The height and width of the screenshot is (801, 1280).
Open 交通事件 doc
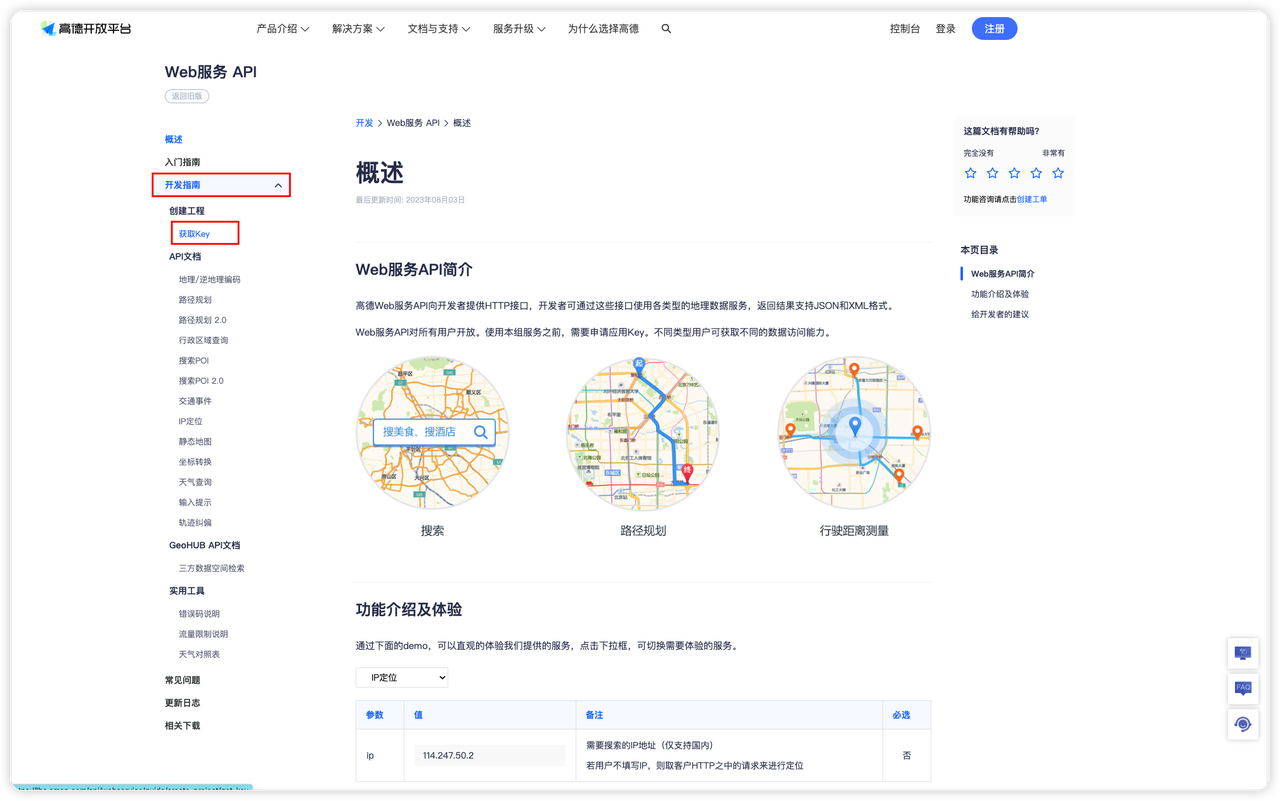[195, 401]
